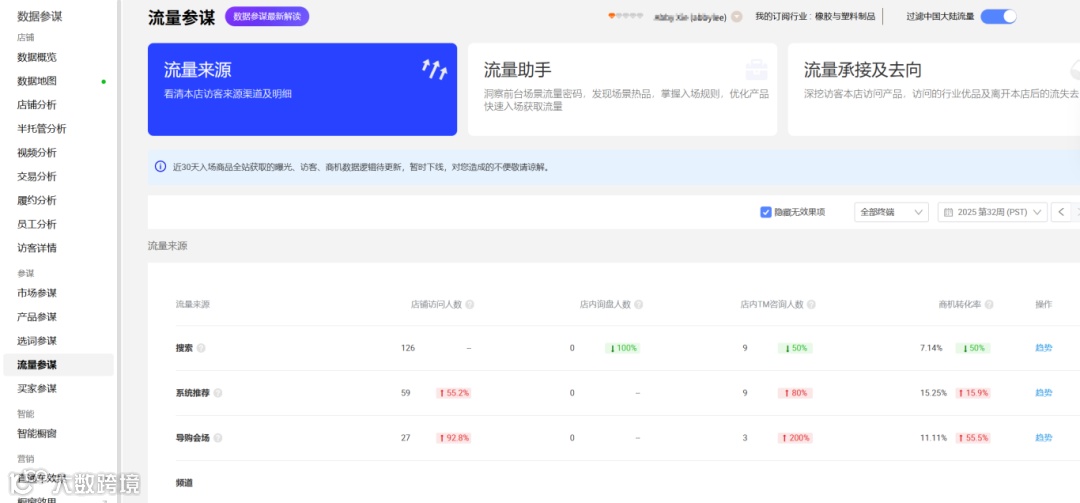This screenshot has width=1080, height=503.
Task: Select 流量参谋 in the sidebar
Action: pyautogui.click(x=59, y=365)
